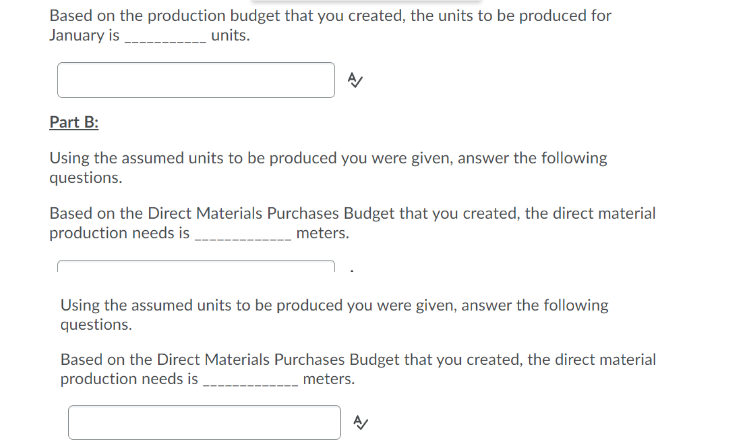Click the word January in the first question

pos(78,36)
